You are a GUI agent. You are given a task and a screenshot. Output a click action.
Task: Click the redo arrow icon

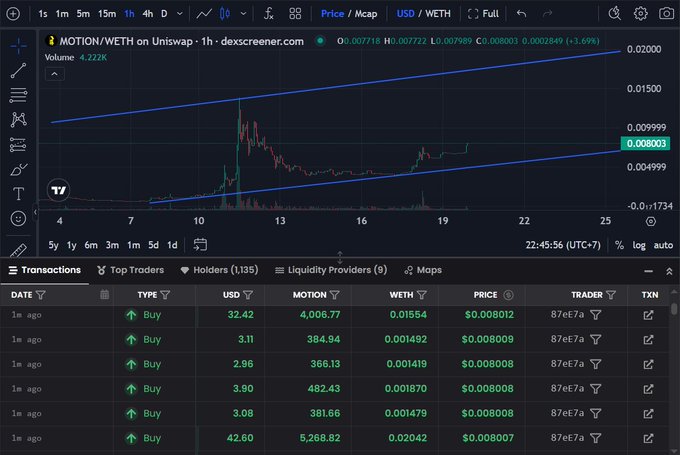(x=547, y=14)
